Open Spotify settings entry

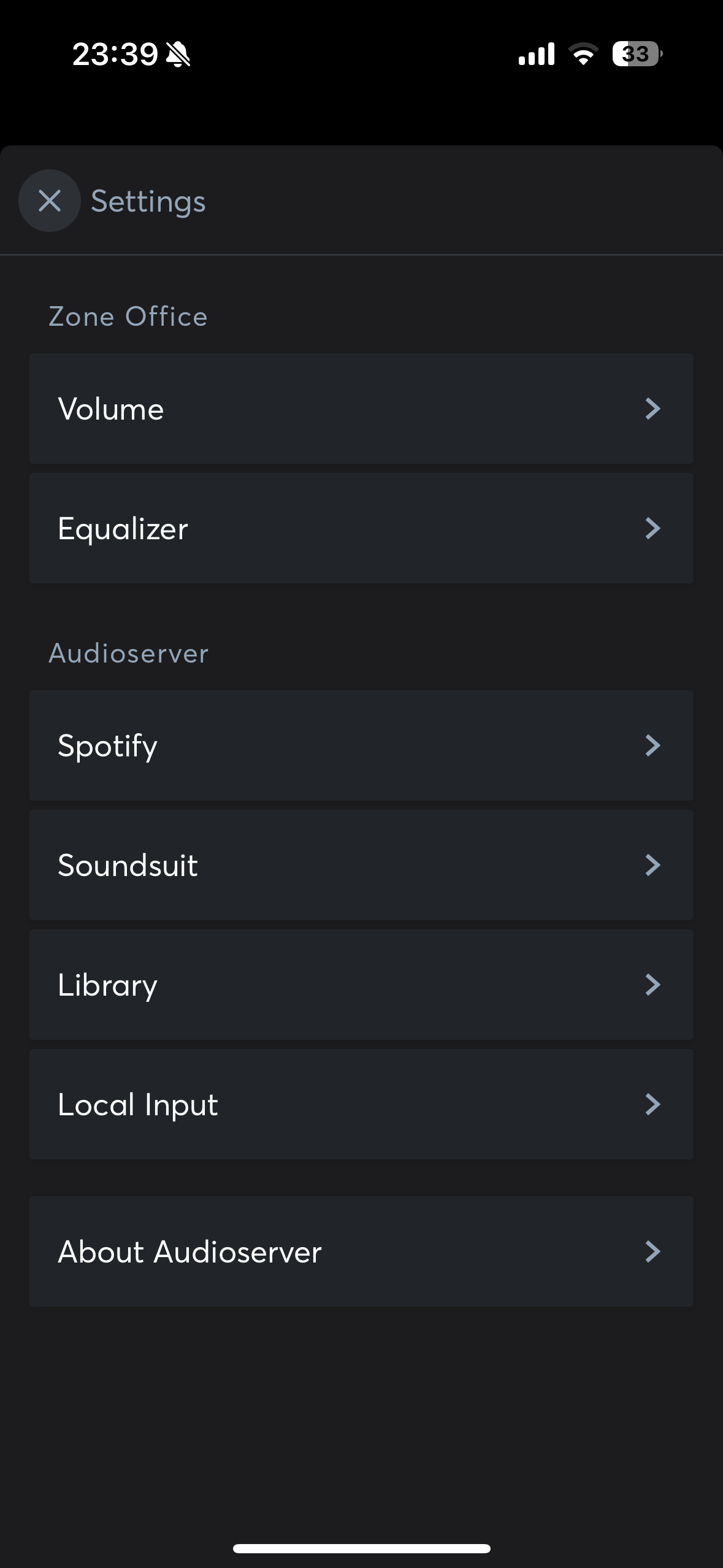[361, 745]
